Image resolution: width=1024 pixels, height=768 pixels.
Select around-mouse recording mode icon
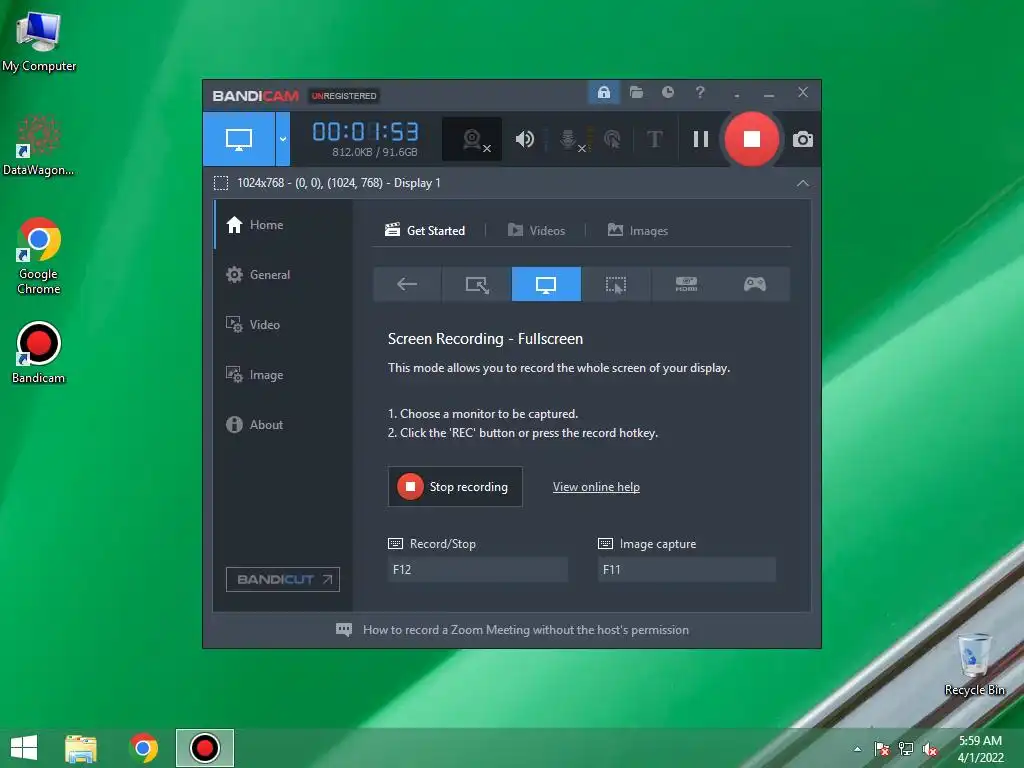[x=616, y=284]
